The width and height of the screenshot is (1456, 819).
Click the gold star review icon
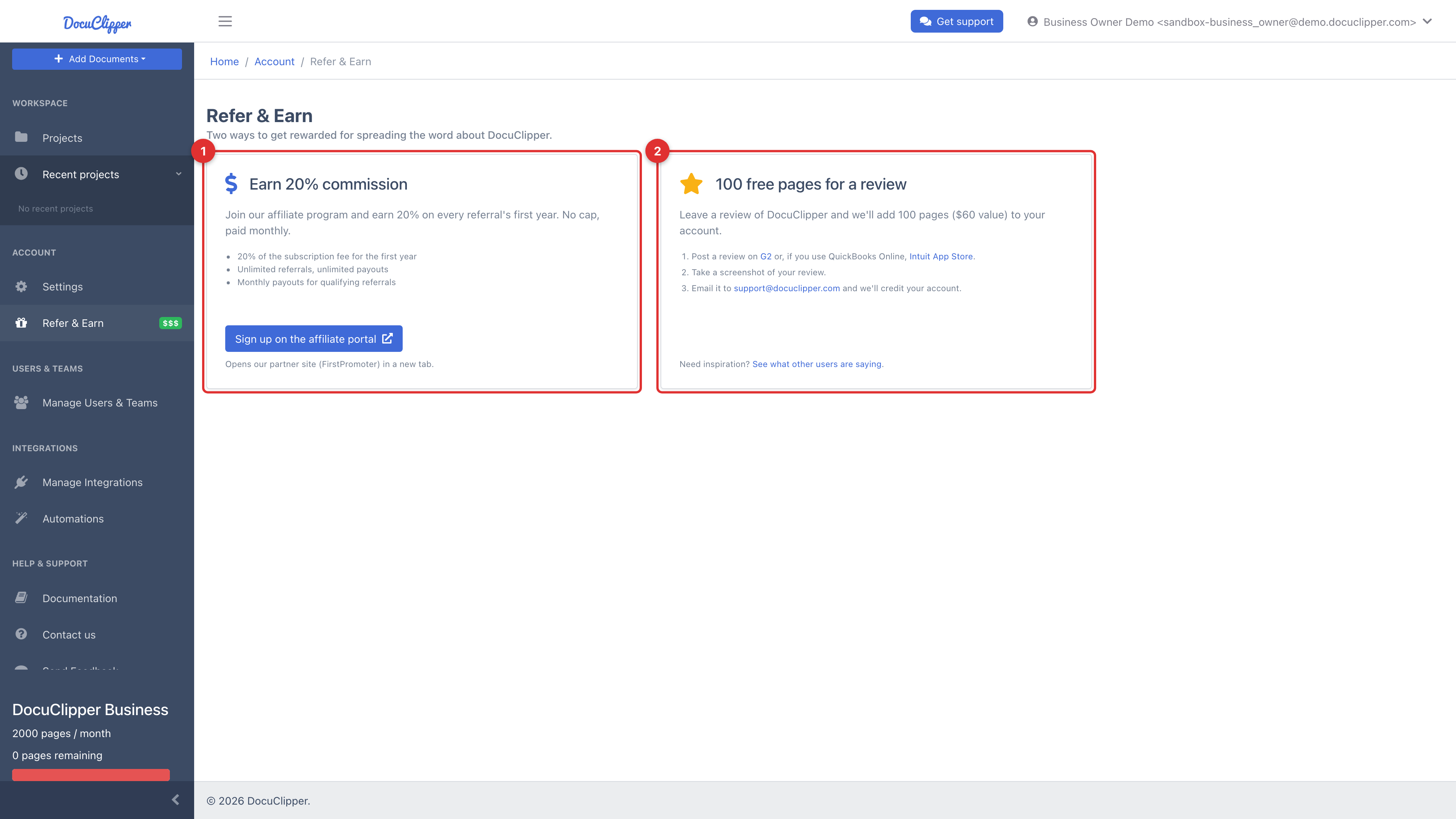tap(691, 184)
